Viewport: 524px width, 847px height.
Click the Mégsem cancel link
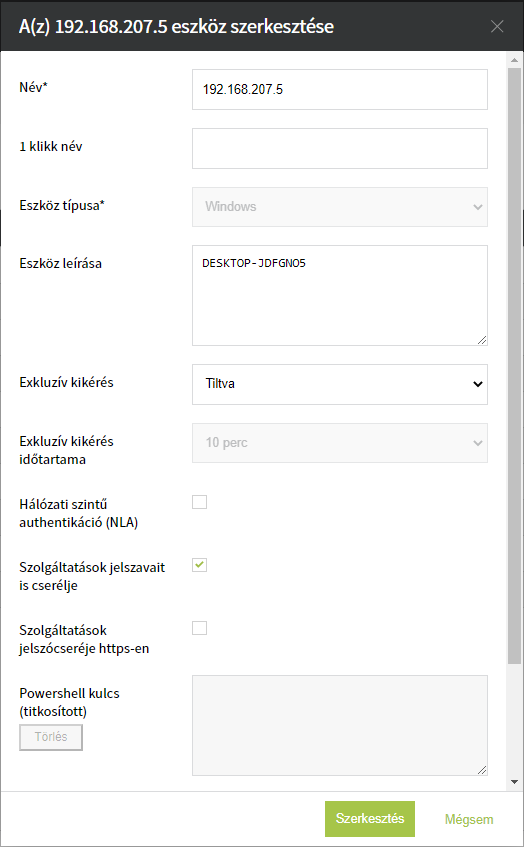pos(469,819)
